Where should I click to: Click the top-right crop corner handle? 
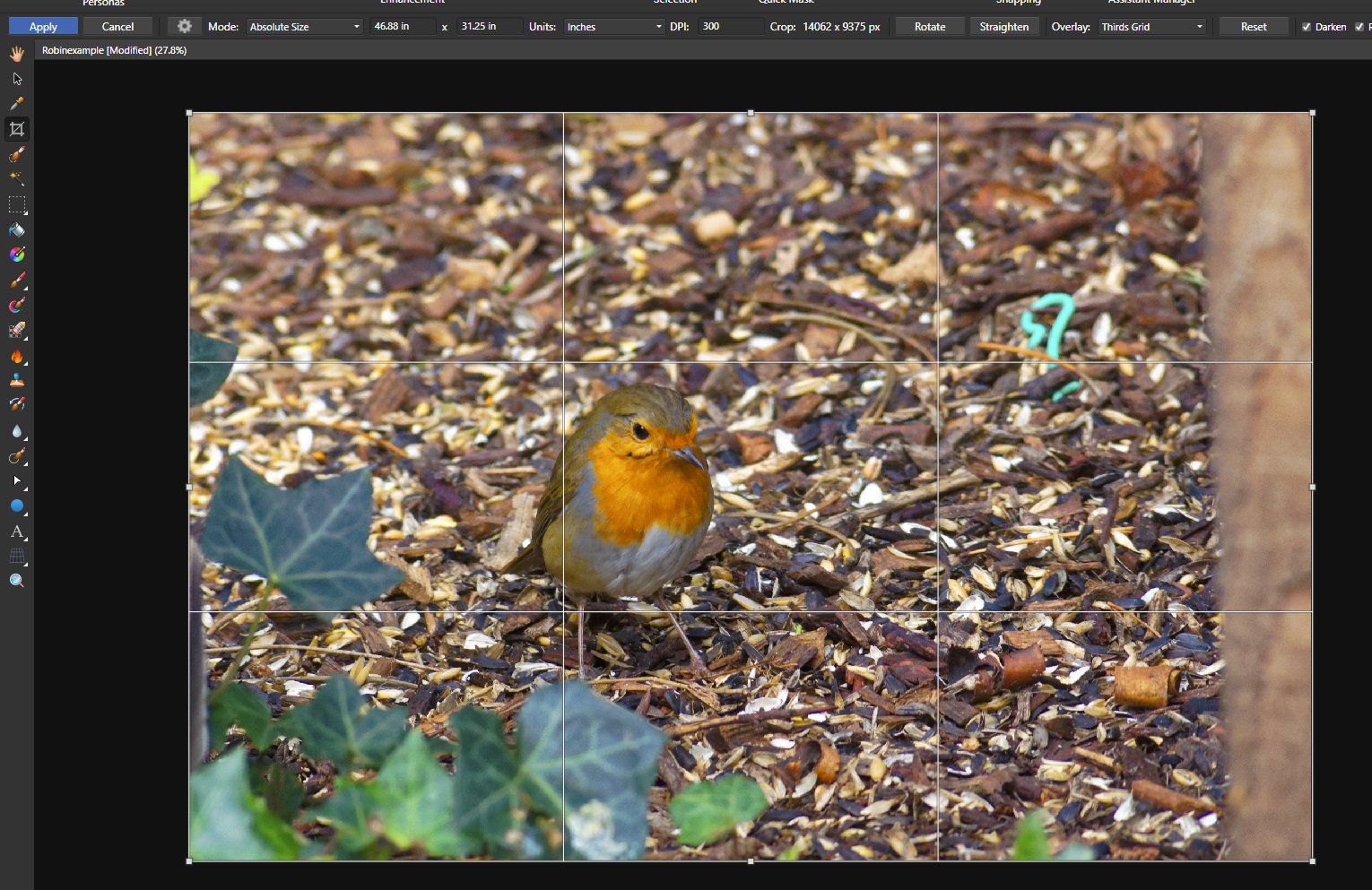(x=1313, y=113)
